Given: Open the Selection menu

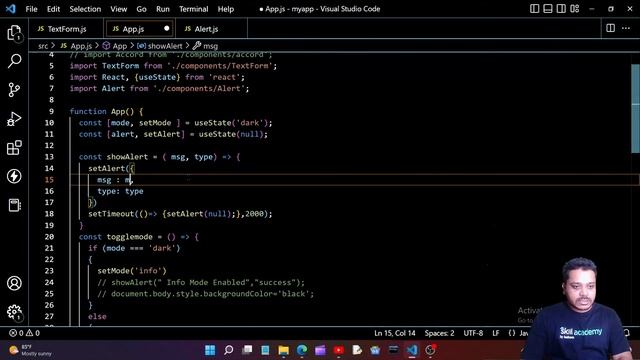Looking at the screenshot, I should pos(85,9).
